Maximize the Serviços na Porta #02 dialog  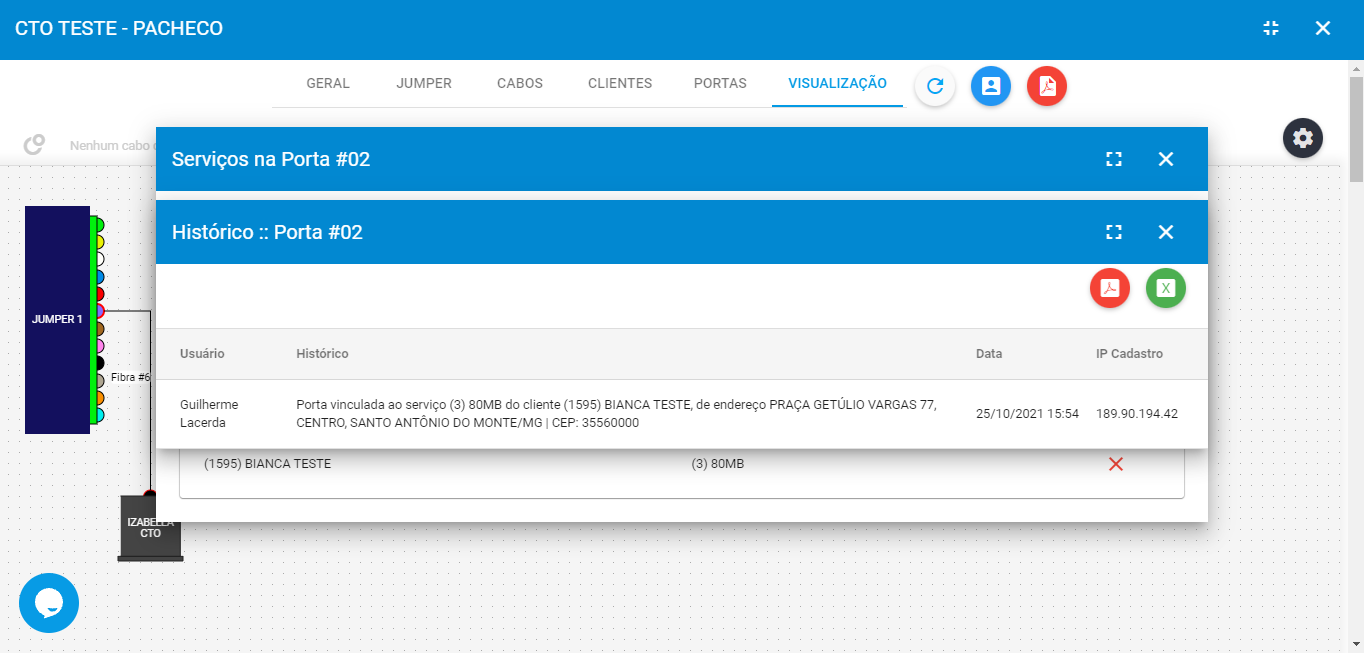(1114, 159)
